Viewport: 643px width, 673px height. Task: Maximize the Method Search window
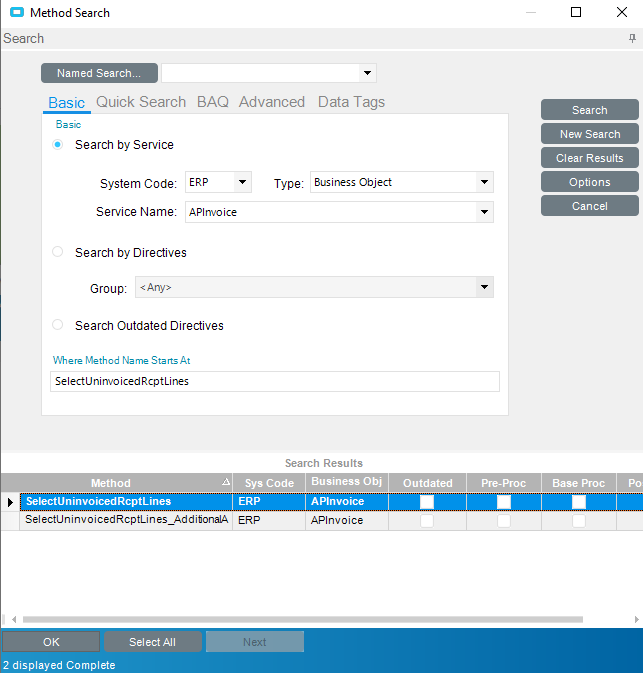(x=576, y=12)
